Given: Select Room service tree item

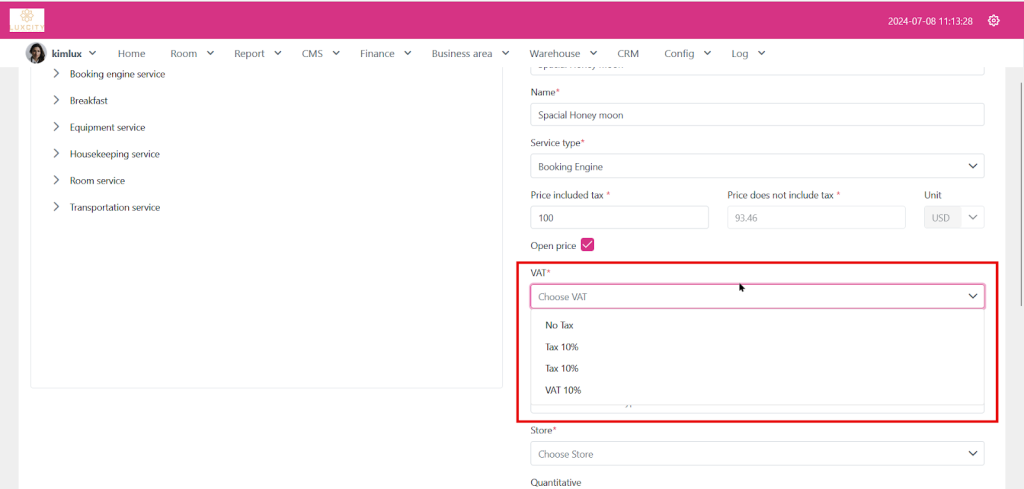Looking at the screenshot, I should [97, 181].
